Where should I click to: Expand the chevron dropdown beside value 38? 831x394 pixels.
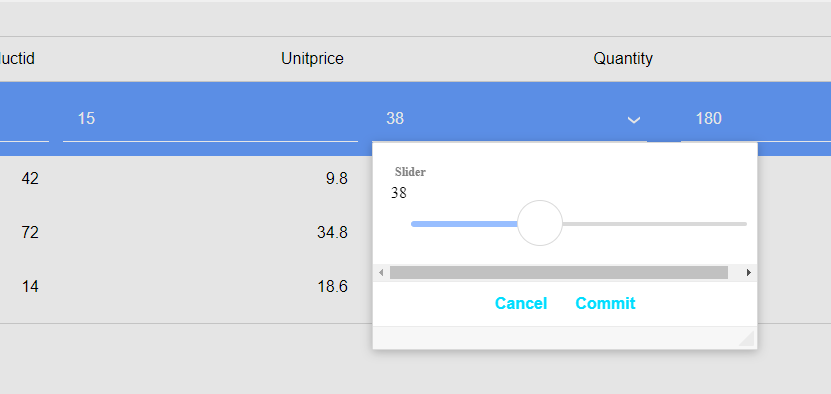634,120
